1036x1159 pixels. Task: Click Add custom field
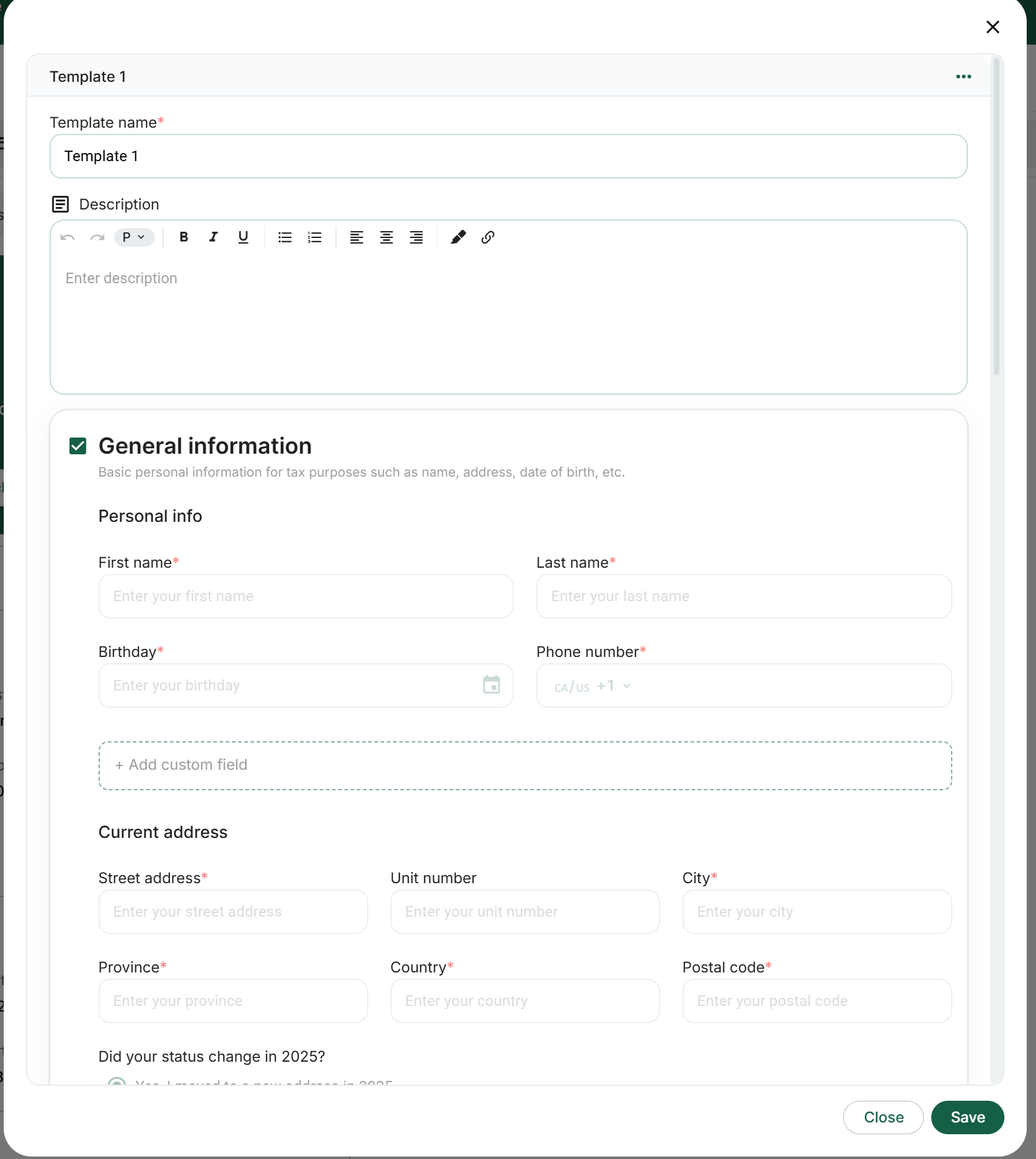pyautogui.click(x=525, y=765)
